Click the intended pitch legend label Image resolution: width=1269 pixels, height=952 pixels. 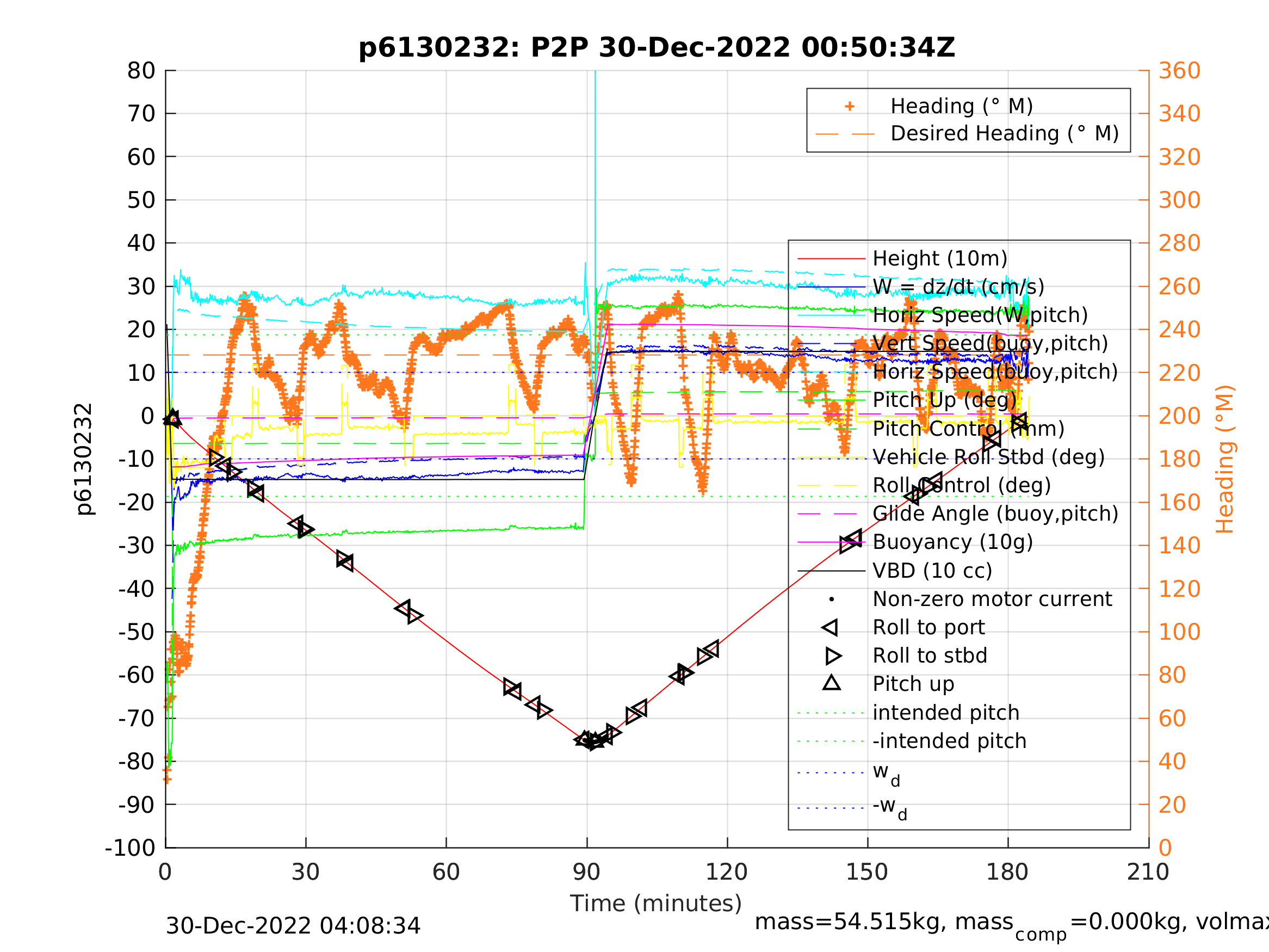tap(946, 713)
